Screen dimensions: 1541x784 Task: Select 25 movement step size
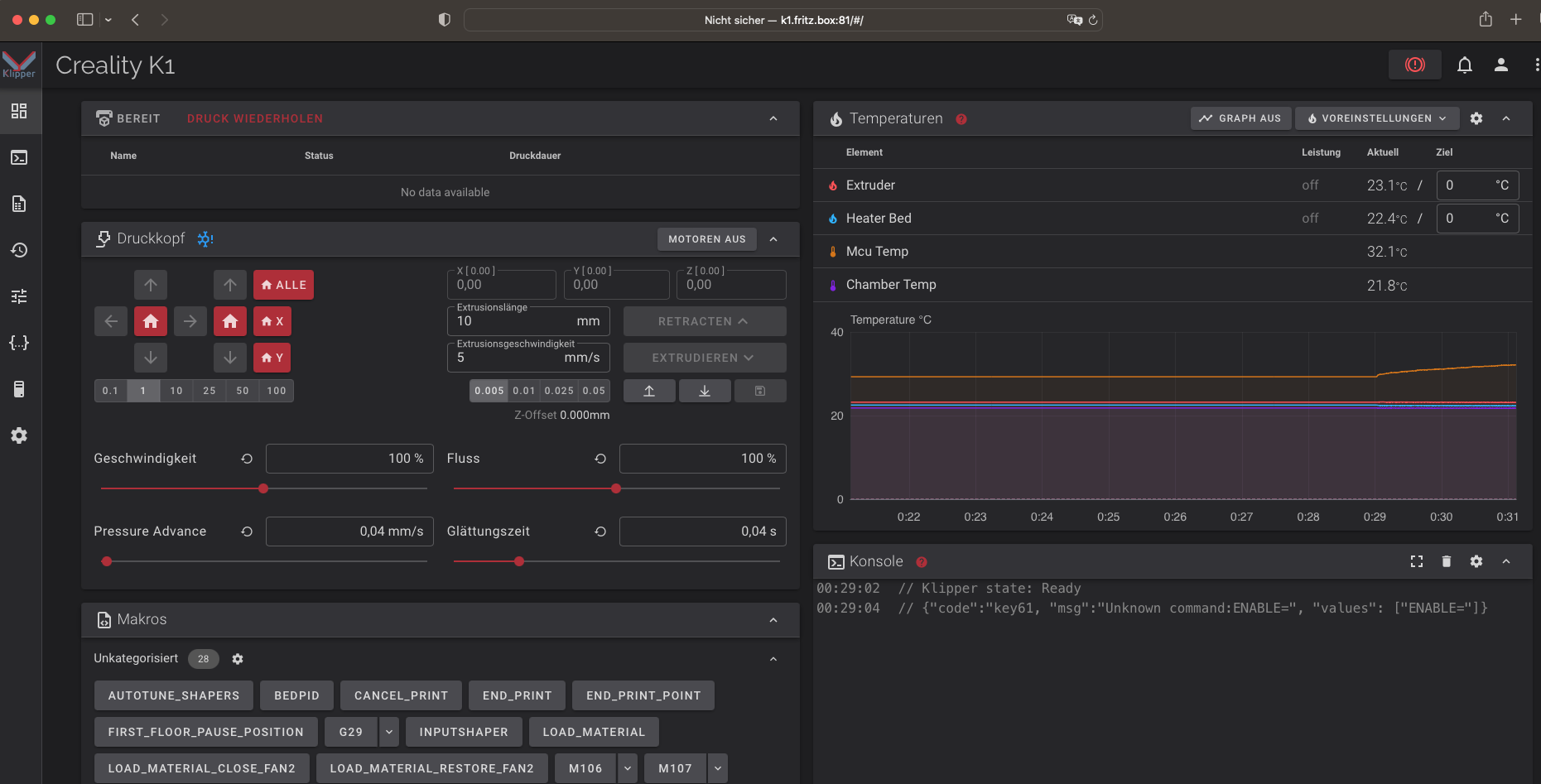click(209, 391)
